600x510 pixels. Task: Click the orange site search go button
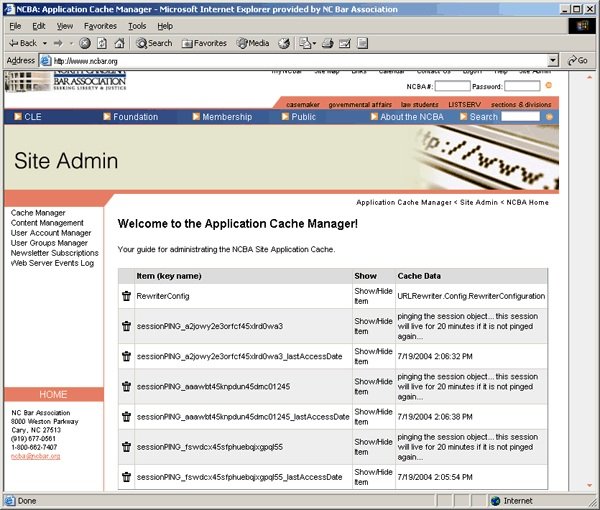[549, 117]
